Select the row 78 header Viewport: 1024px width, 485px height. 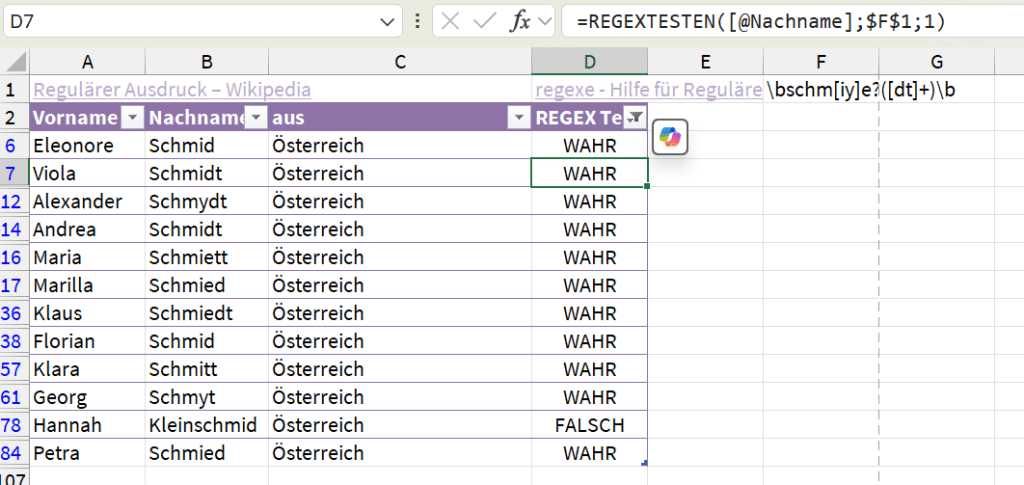(x=14, y=425)
